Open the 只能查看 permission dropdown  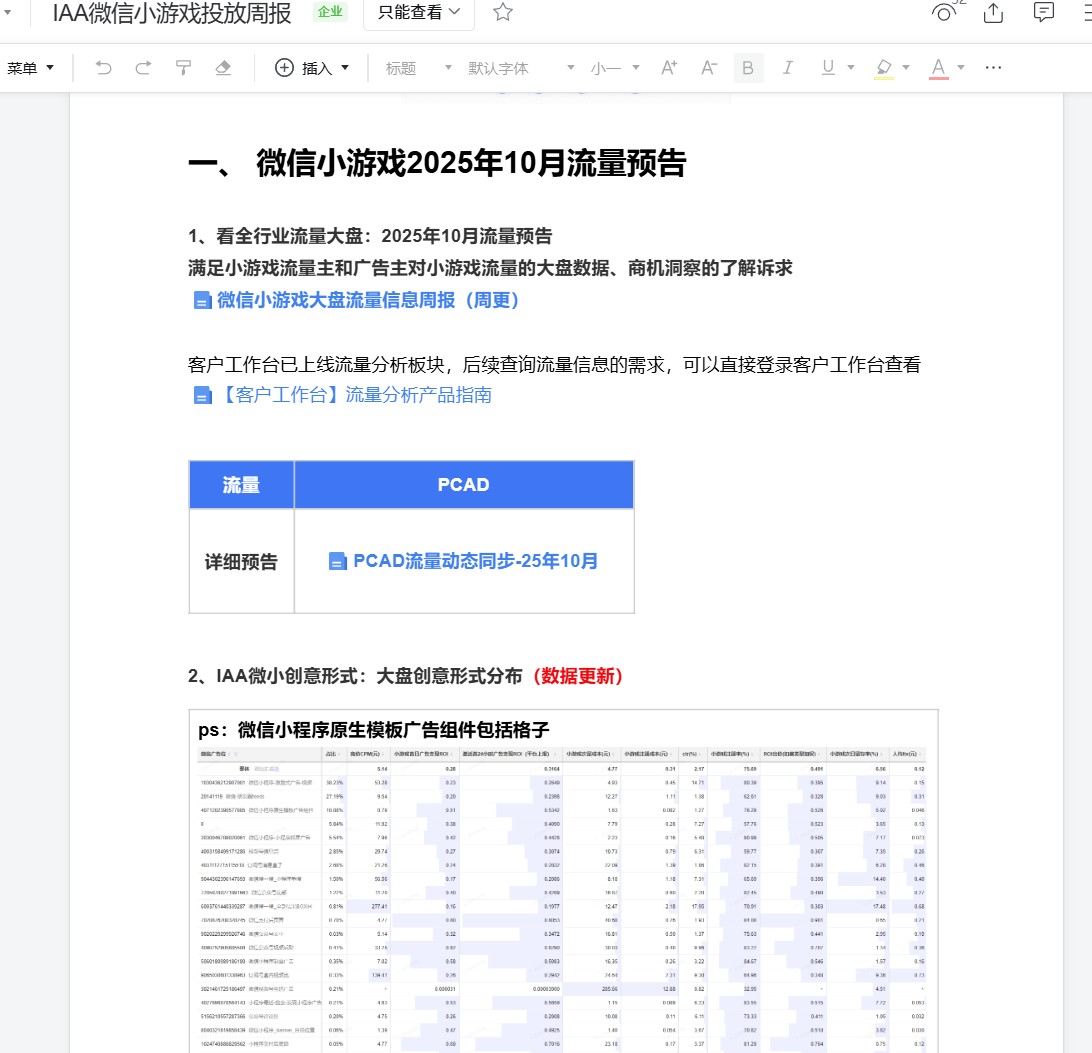pyautogui.click(x=419, y=12)
